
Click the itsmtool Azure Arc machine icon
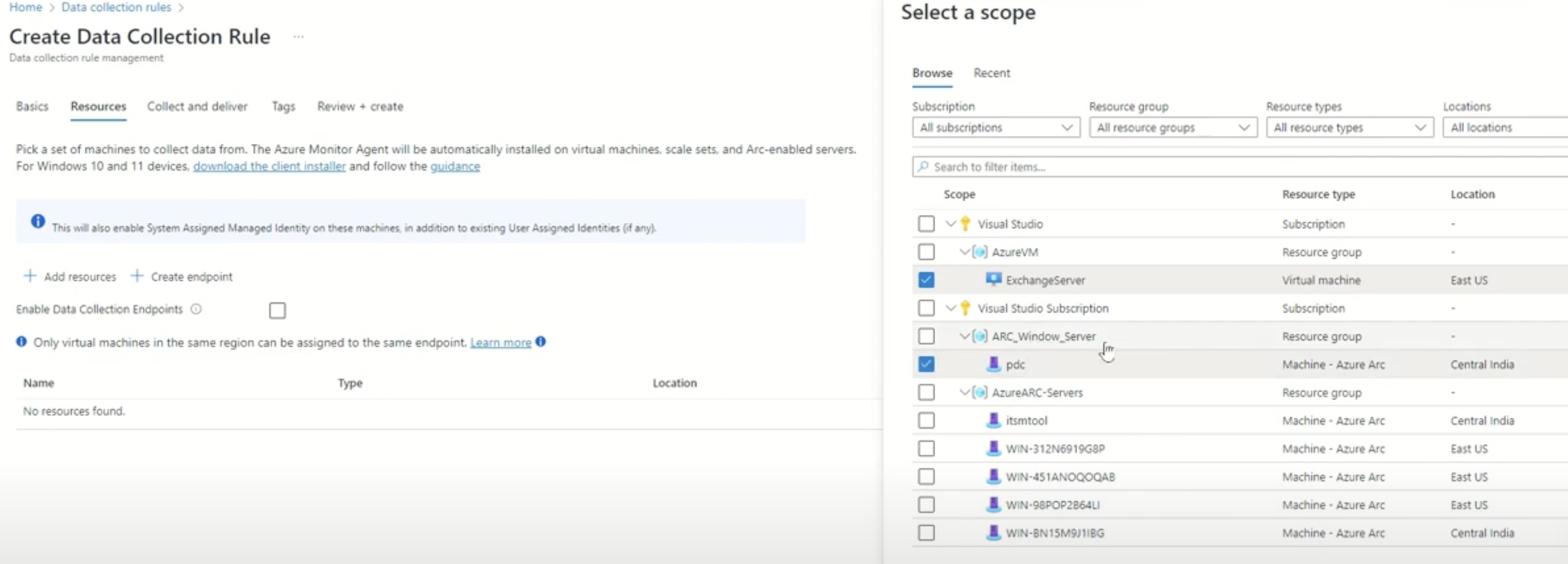click(x=994, y=420)
